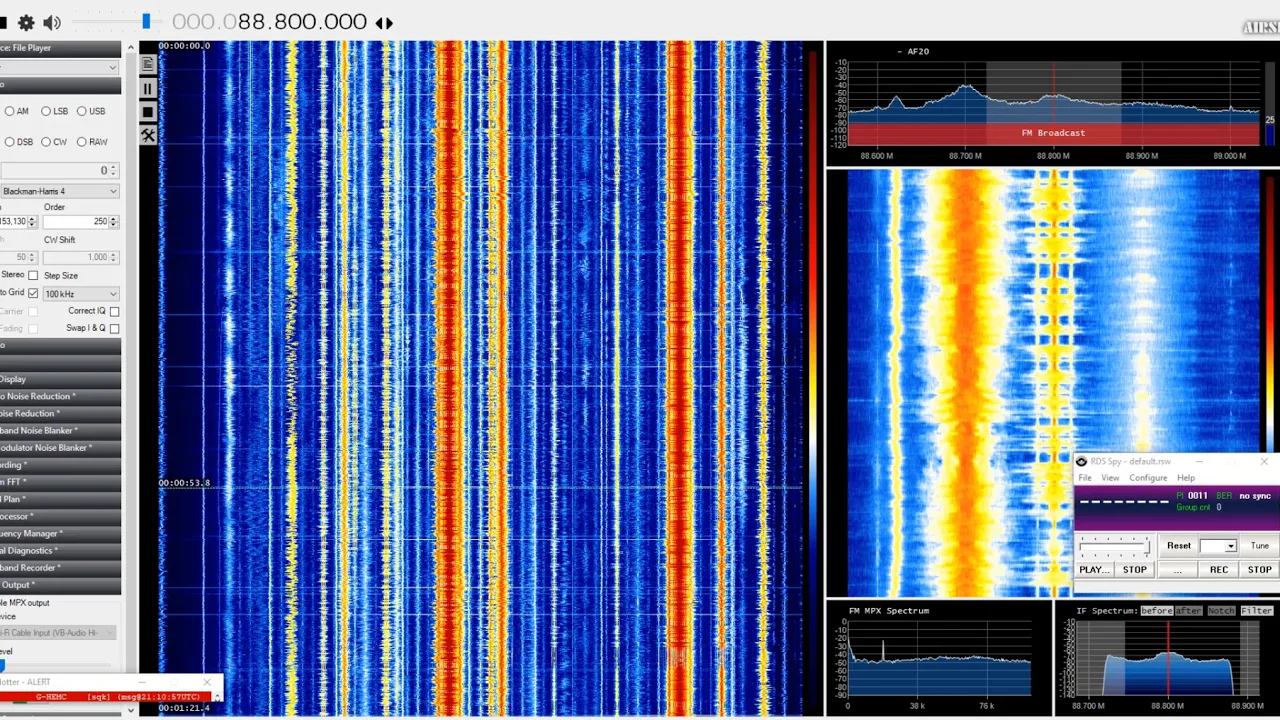The width and height of the screenshot is (1280, 720).
Task: Expand the Frequency Manager panel
Action: pyautogui.click(x=60, y=533)
